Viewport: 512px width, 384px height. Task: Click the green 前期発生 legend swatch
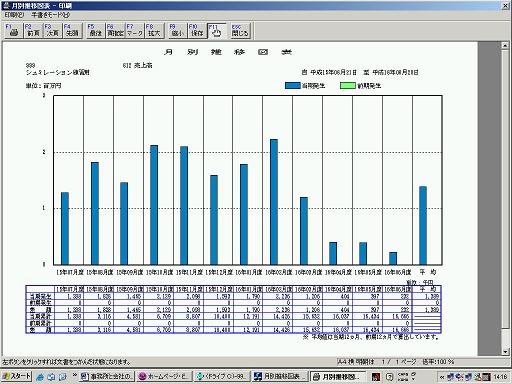point(347,85)
